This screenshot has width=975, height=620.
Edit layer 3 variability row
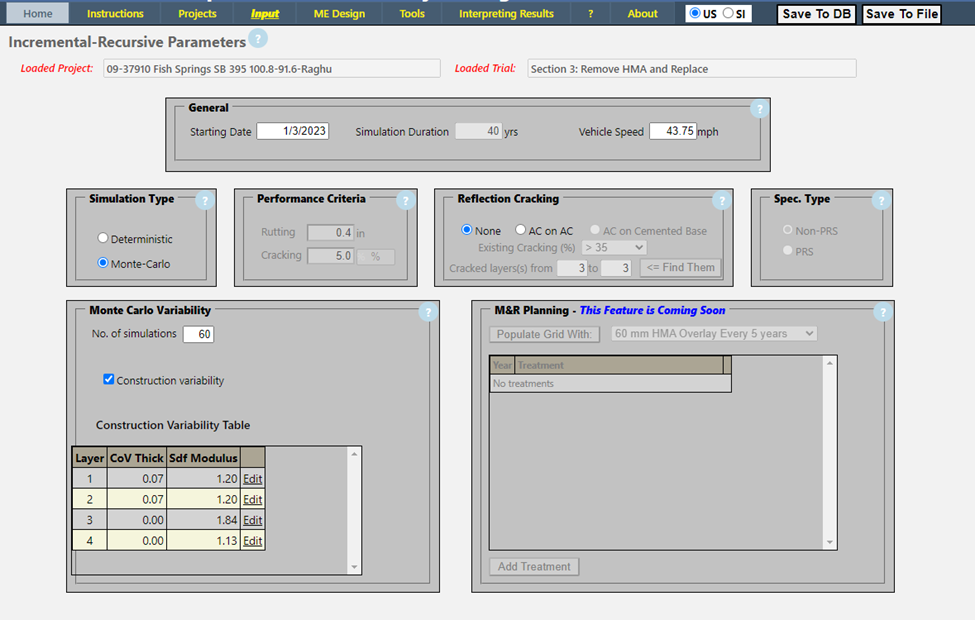(252, 520)
